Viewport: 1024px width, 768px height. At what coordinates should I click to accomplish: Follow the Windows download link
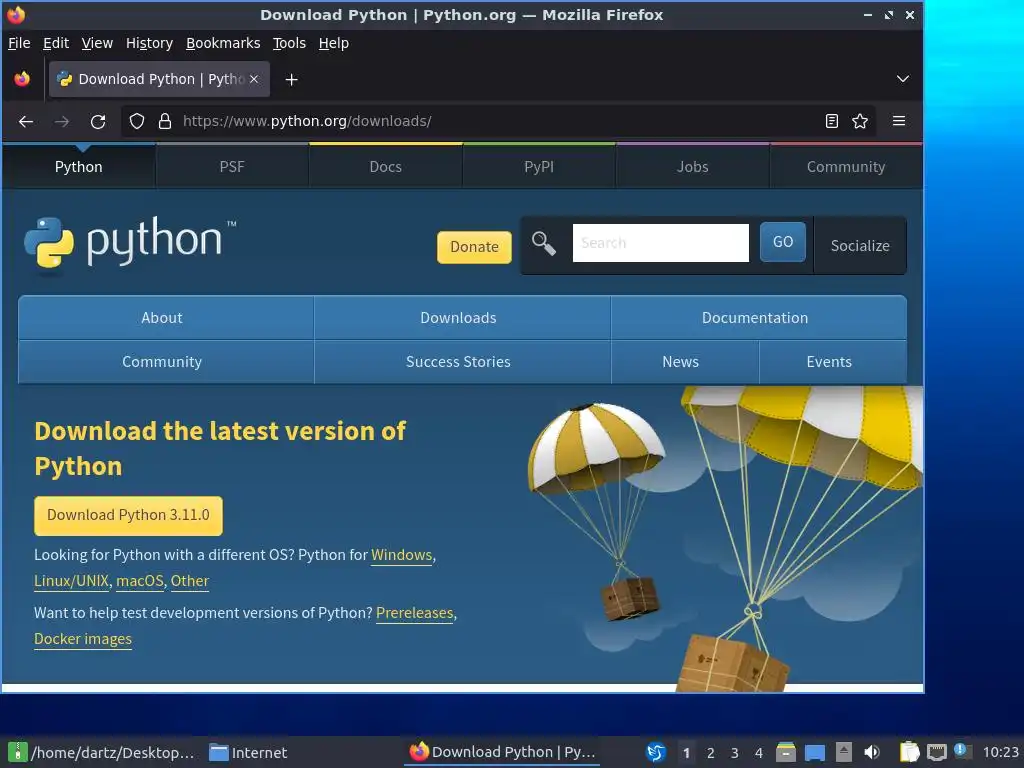point(402,555)
